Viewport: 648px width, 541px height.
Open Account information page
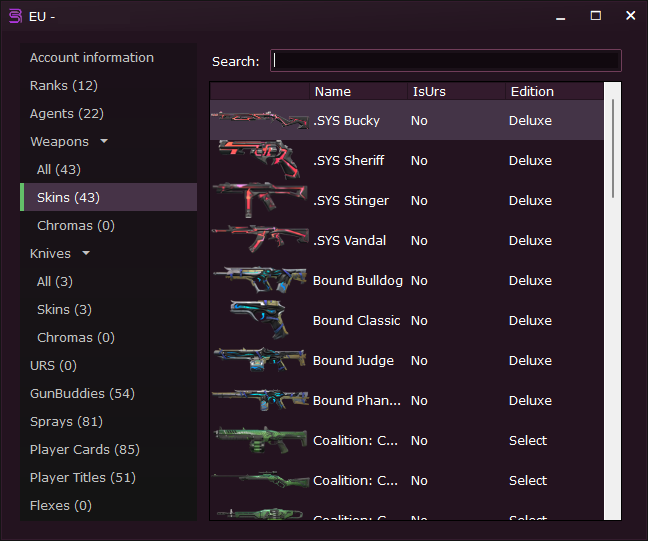[x=92, y=57]
